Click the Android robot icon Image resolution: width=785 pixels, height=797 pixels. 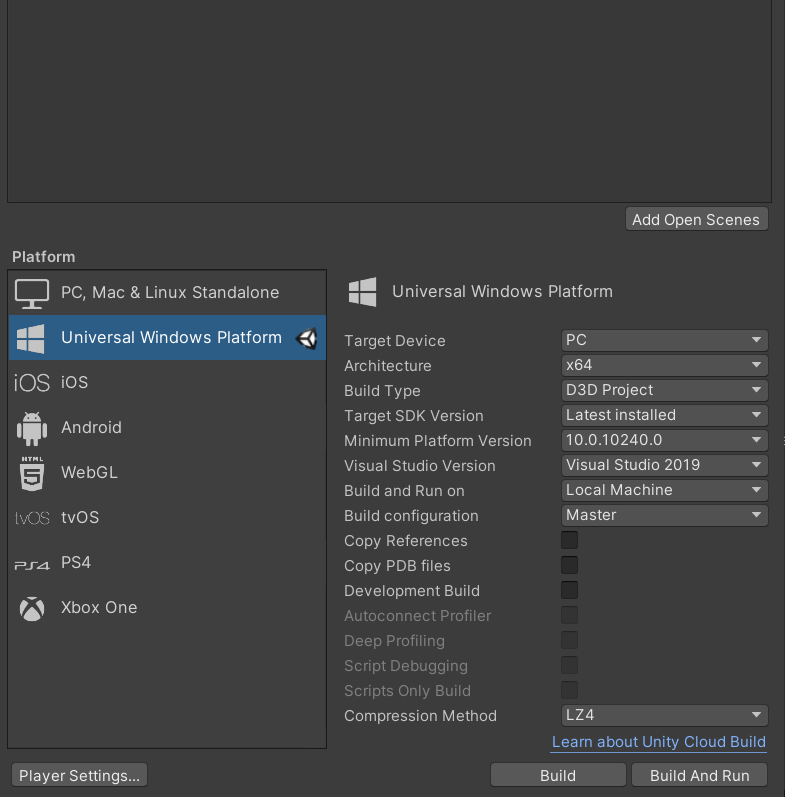(x=32, y=428)
